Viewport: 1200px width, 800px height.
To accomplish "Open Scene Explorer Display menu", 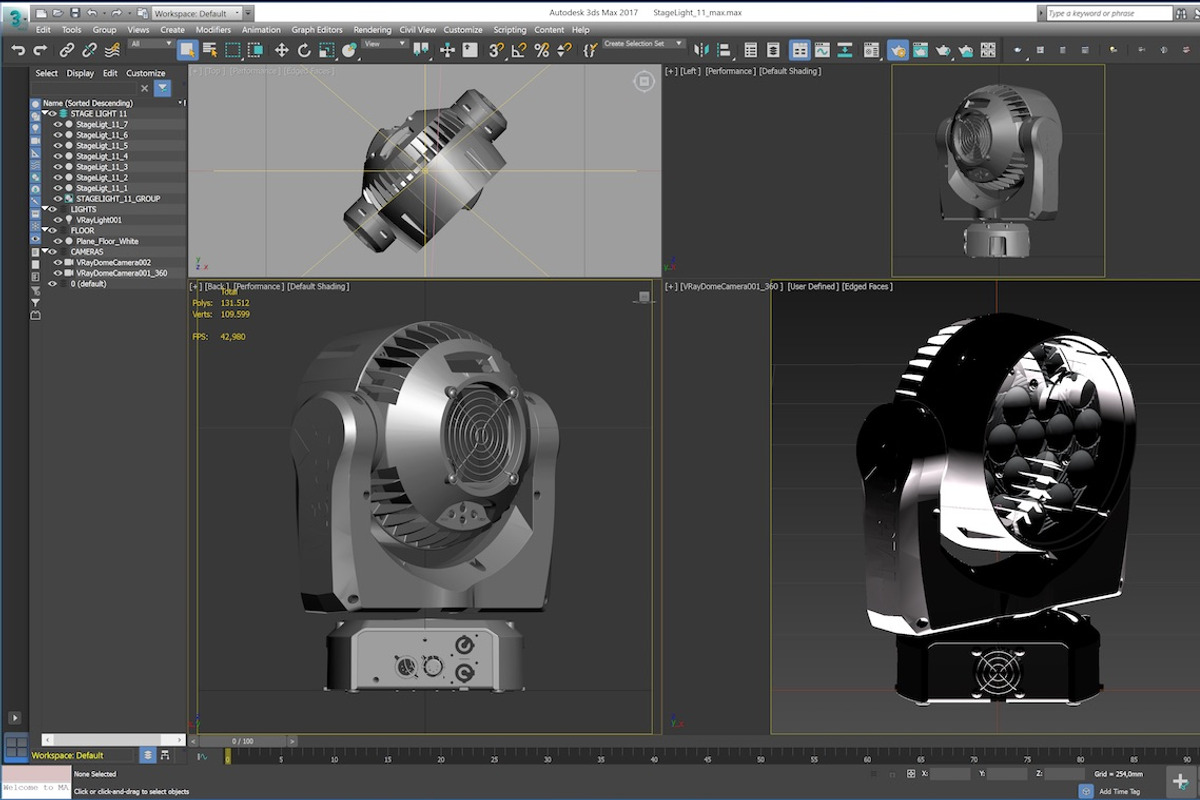I will [x=80, y=73].
